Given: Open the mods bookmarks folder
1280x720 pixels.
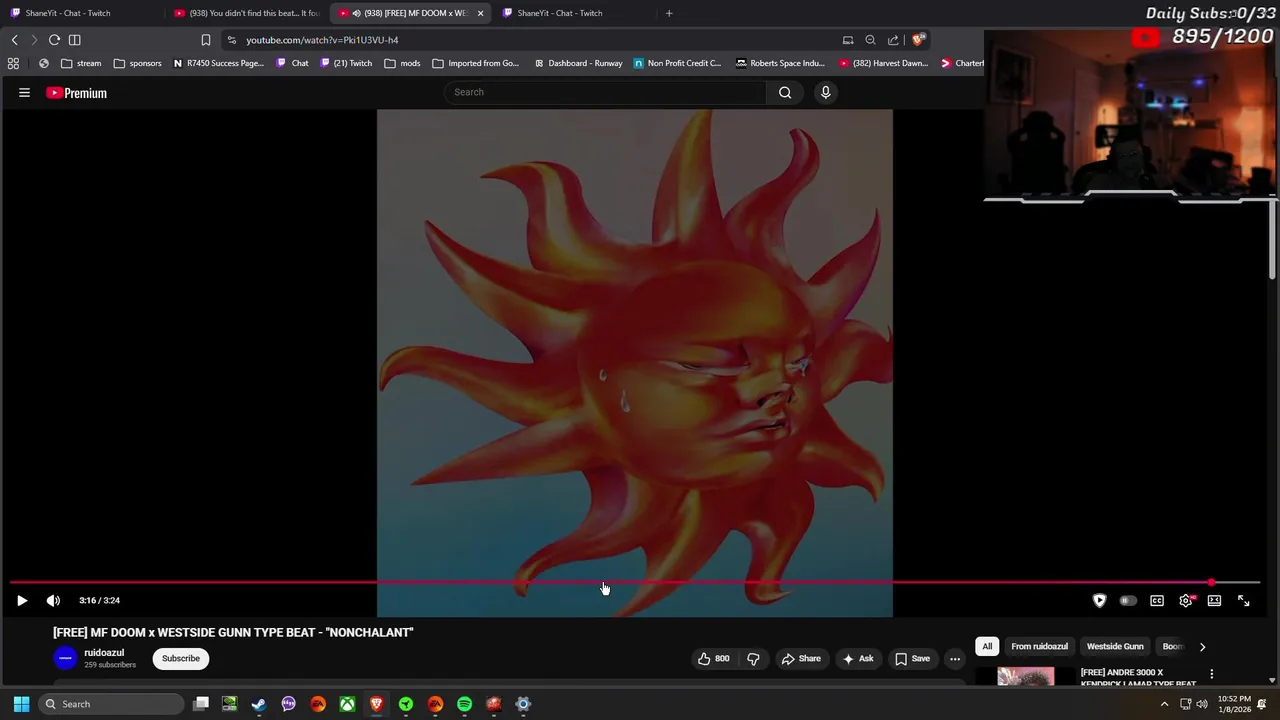Looking at the screenshot, I should point(402,63).
